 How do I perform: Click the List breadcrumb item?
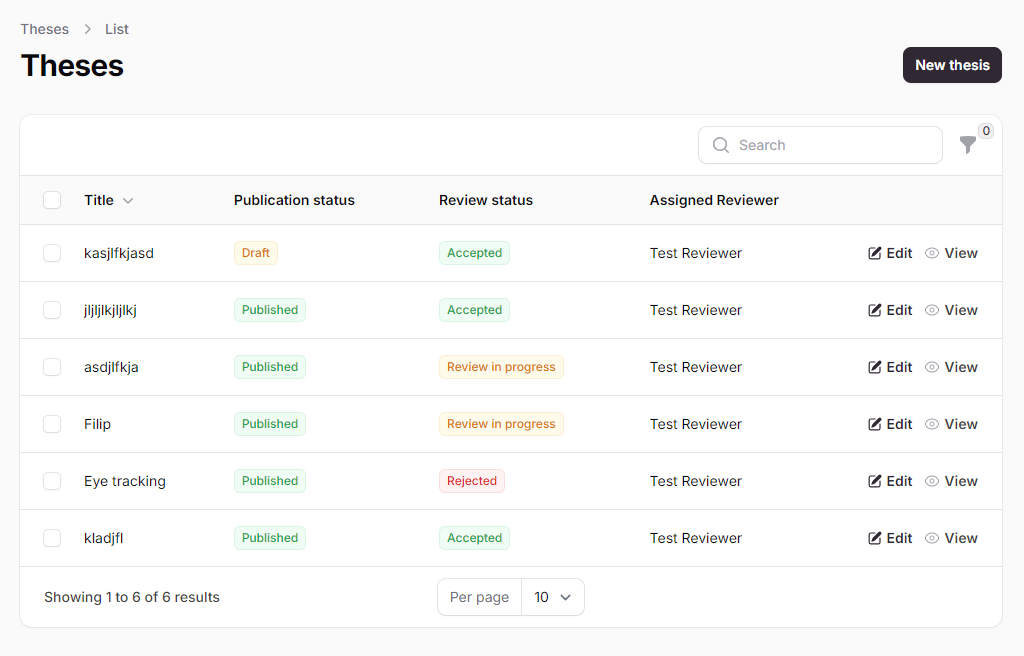click(x=117, y=29)
